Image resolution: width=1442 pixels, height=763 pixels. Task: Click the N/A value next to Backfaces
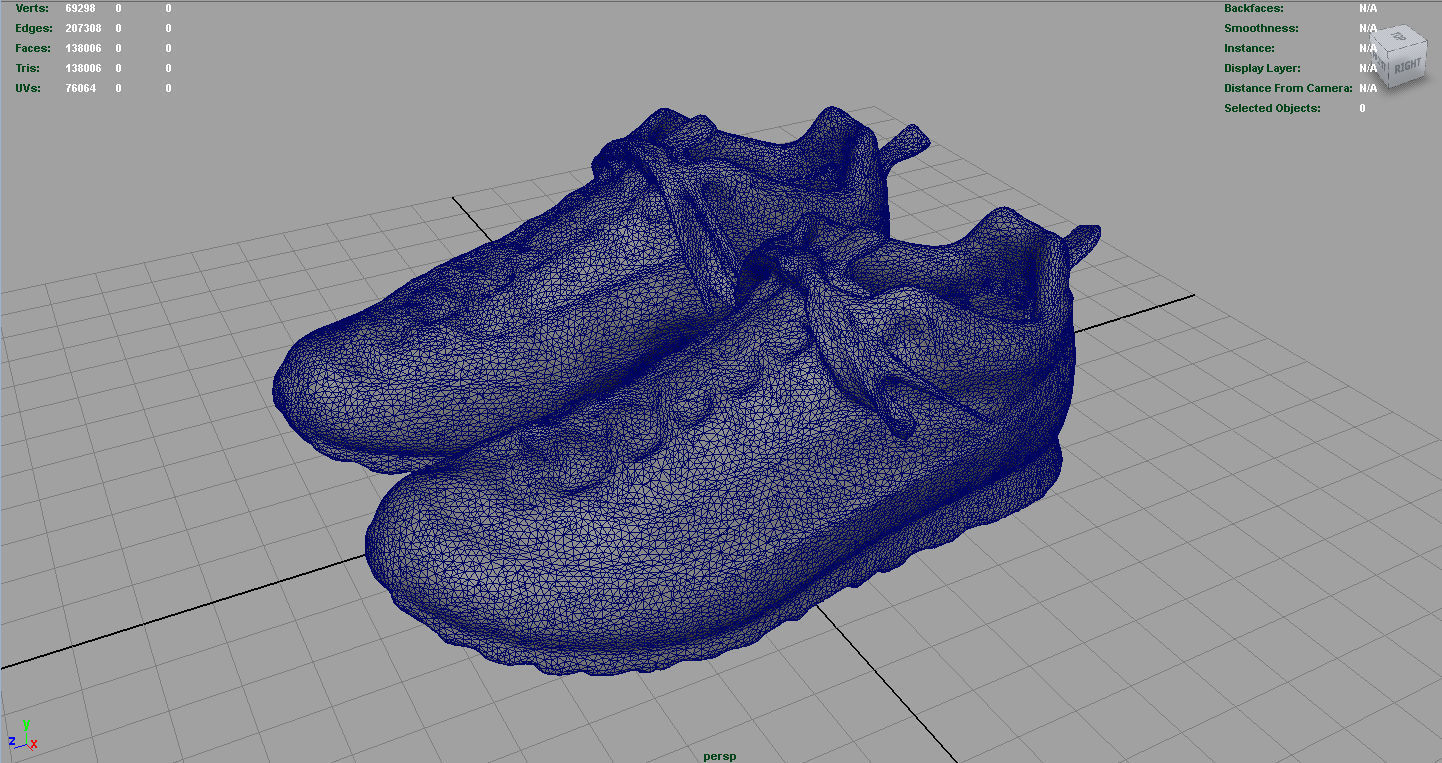click(x=1368, y=8)
